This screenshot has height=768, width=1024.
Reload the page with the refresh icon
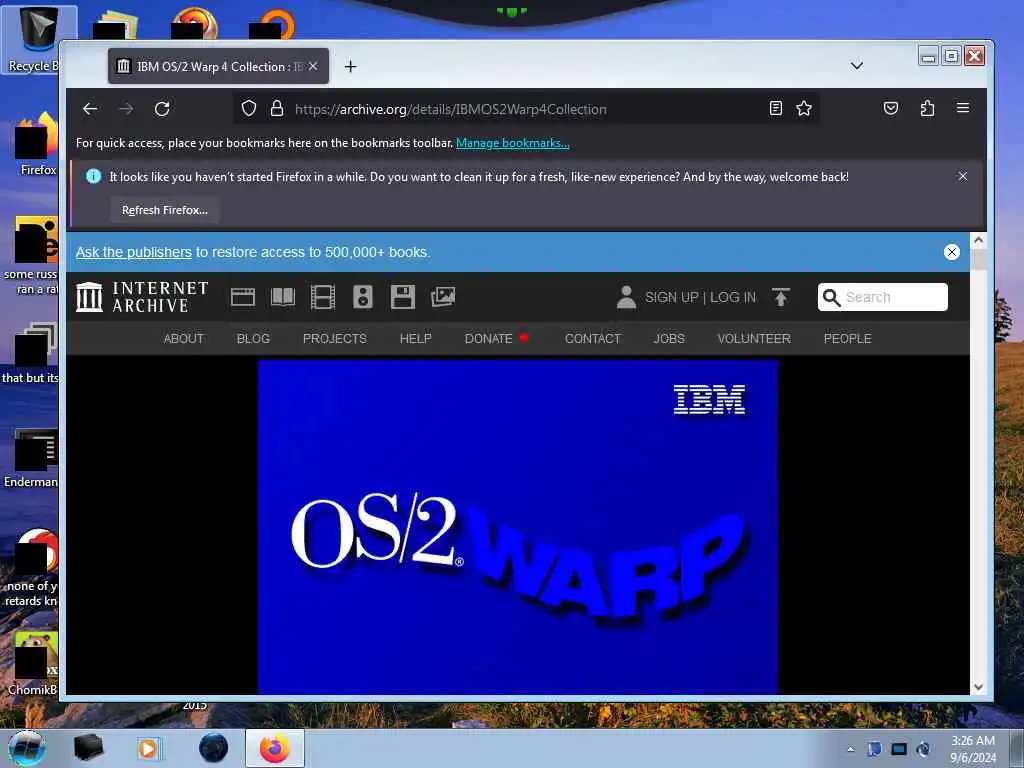tap(162, 109)
